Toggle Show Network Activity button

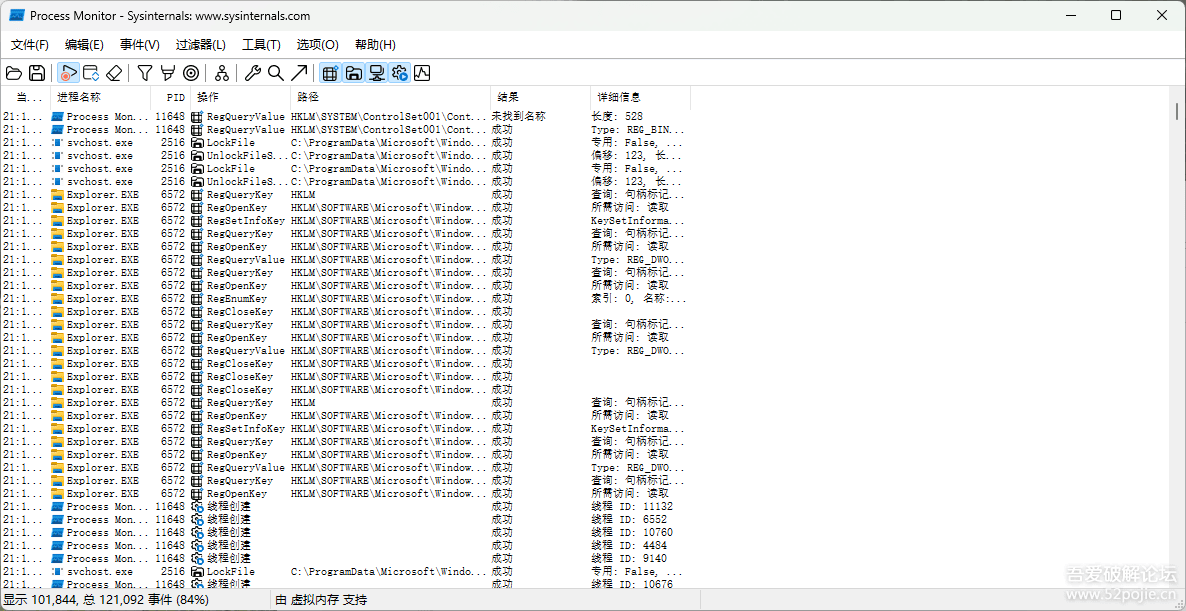pos(376,73)
